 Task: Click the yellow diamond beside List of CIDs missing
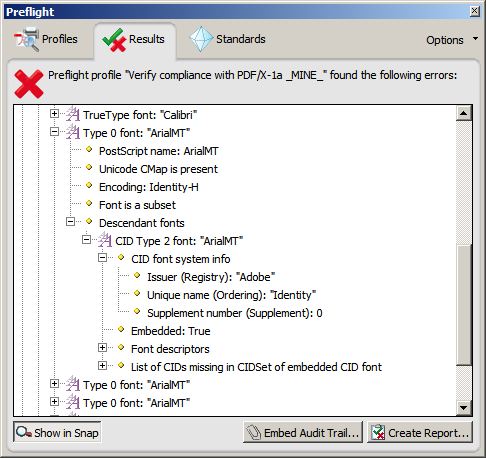(121, 365)
